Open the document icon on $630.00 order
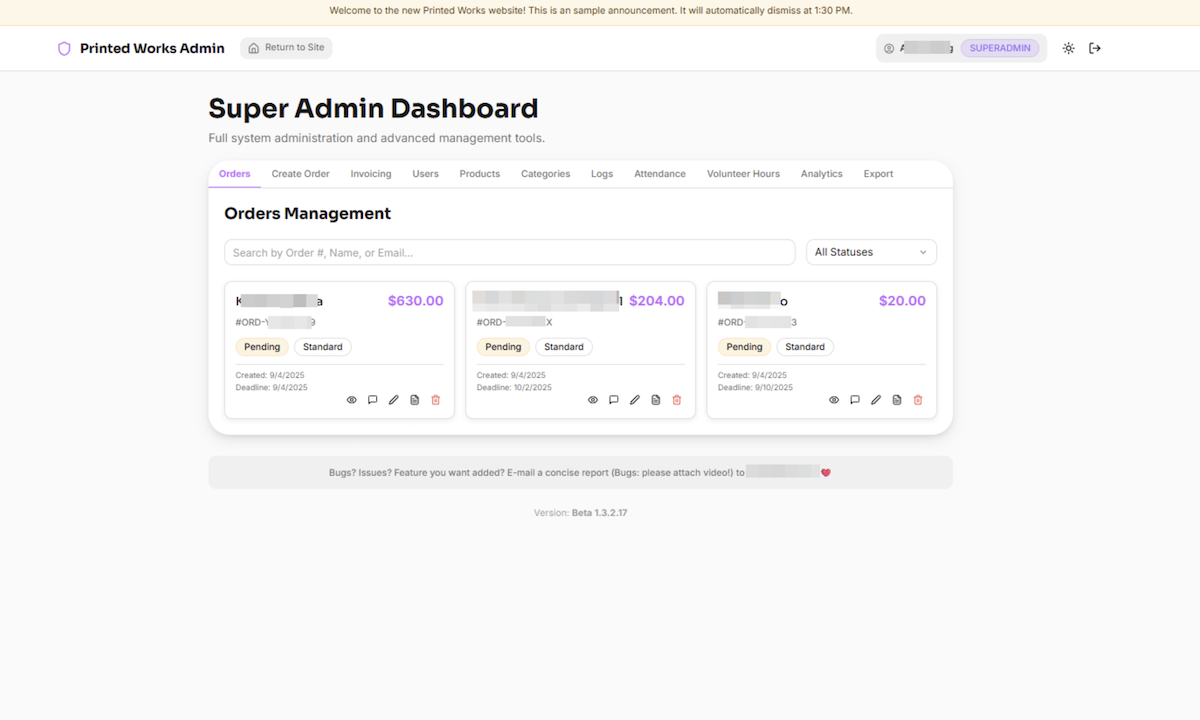Screen dimensions: 1200x720 coord(415,400)
